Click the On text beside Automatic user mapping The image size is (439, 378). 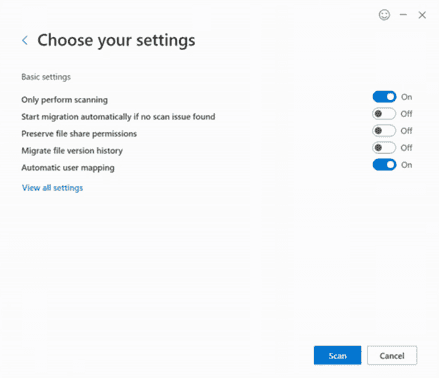tap(406, 165)
